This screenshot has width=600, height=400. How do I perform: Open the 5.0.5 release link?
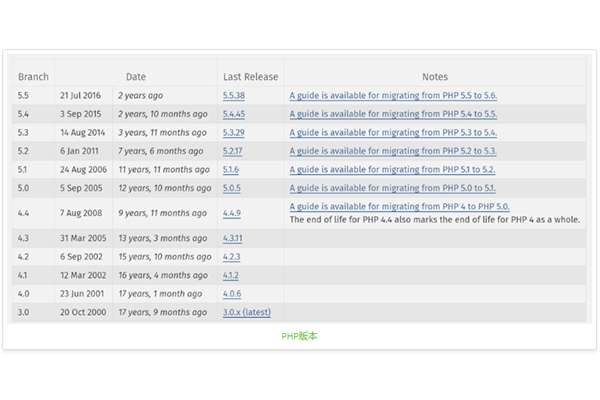pyautogui.click(x=232, y=188)
